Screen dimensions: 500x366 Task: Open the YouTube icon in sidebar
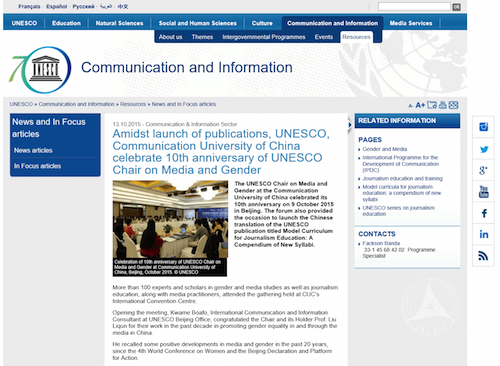pos(483,192)
